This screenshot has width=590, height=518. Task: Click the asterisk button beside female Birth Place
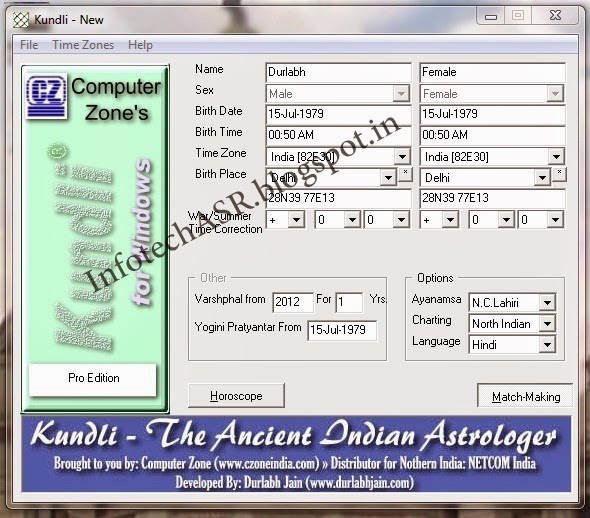coord(560,174)
